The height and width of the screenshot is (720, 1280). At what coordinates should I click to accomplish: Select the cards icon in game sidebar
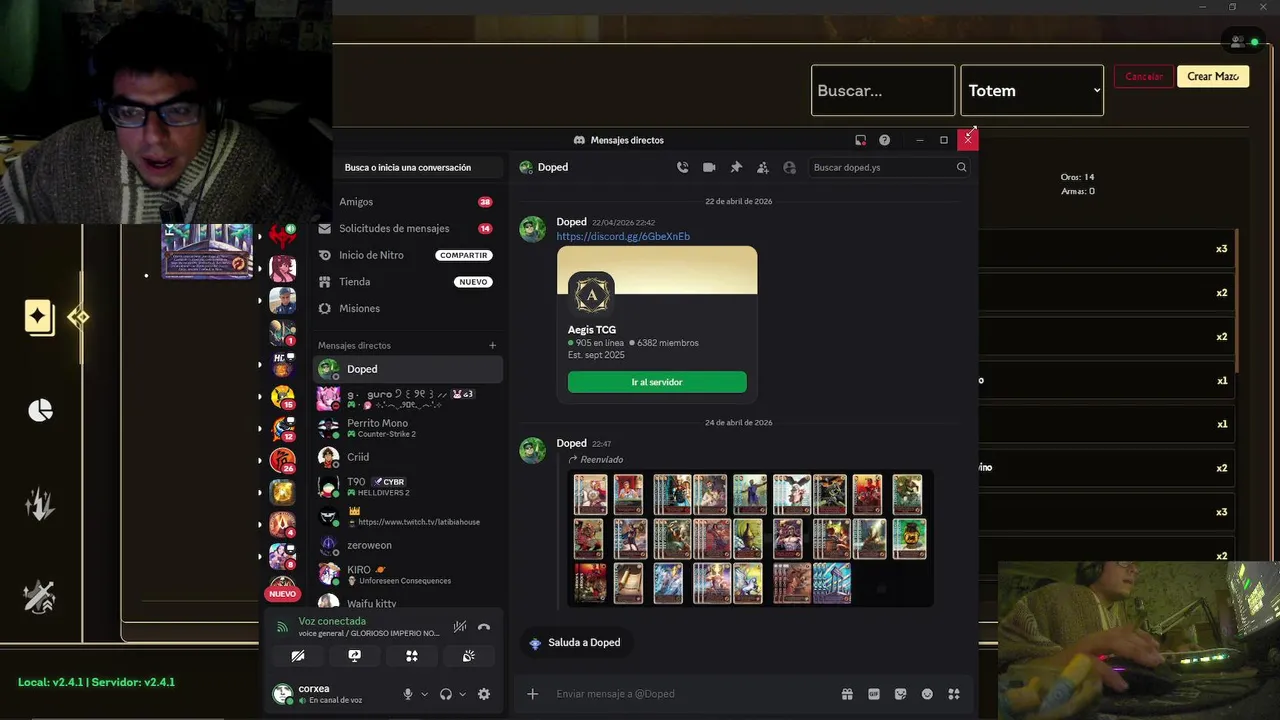click(39, 318)
